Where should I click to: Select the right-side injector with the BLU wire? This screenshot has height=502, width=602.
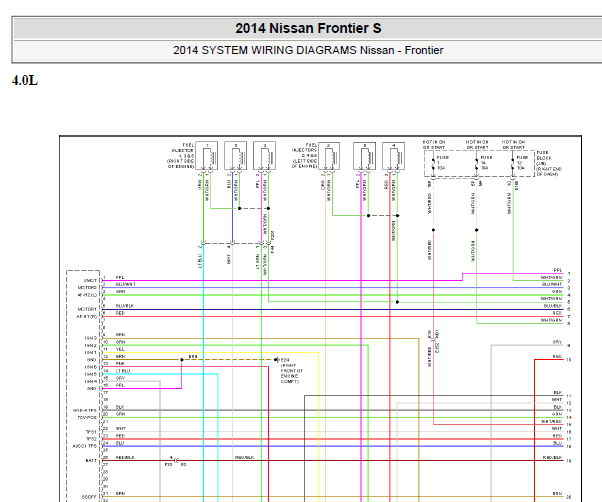coord(235,155)
